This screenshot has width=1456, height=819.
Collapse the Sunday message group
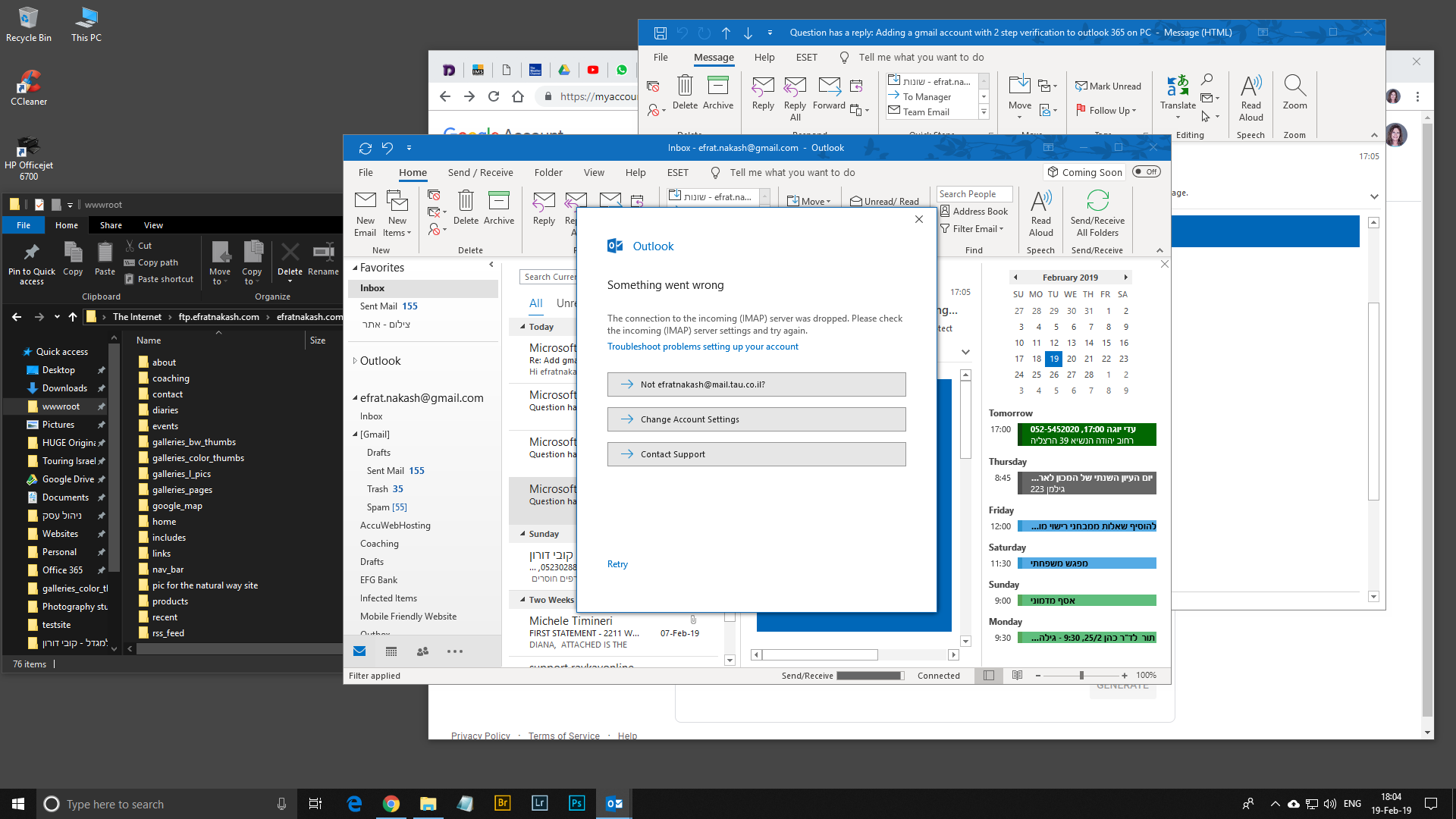click(522, 534)
